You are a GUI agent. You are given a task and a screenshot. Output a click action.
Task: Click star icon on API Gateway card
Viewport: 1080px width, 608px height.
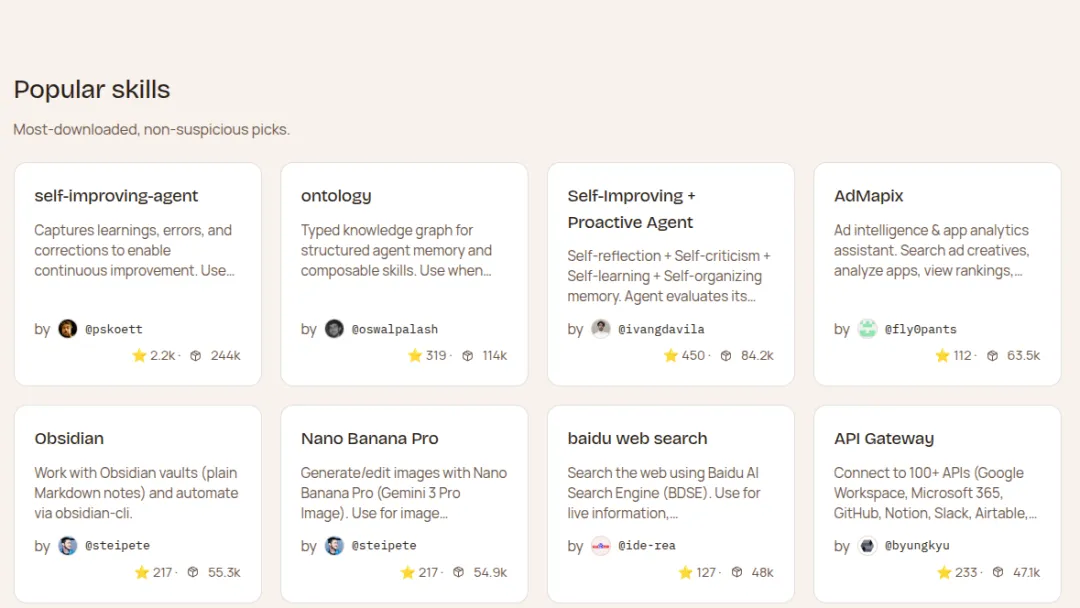pyautogui.click(x=944, y=573)
